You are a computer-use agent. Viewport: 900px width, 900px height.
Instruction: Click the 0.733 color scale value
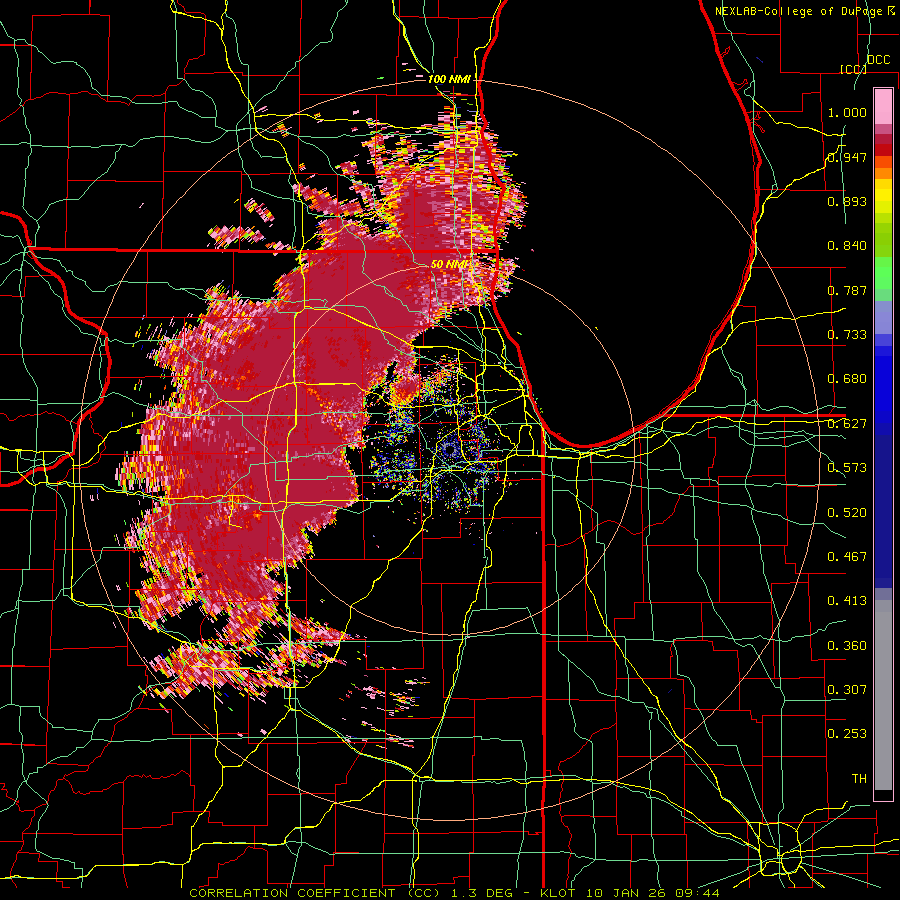pyautogui.click(x=847, y=334)
